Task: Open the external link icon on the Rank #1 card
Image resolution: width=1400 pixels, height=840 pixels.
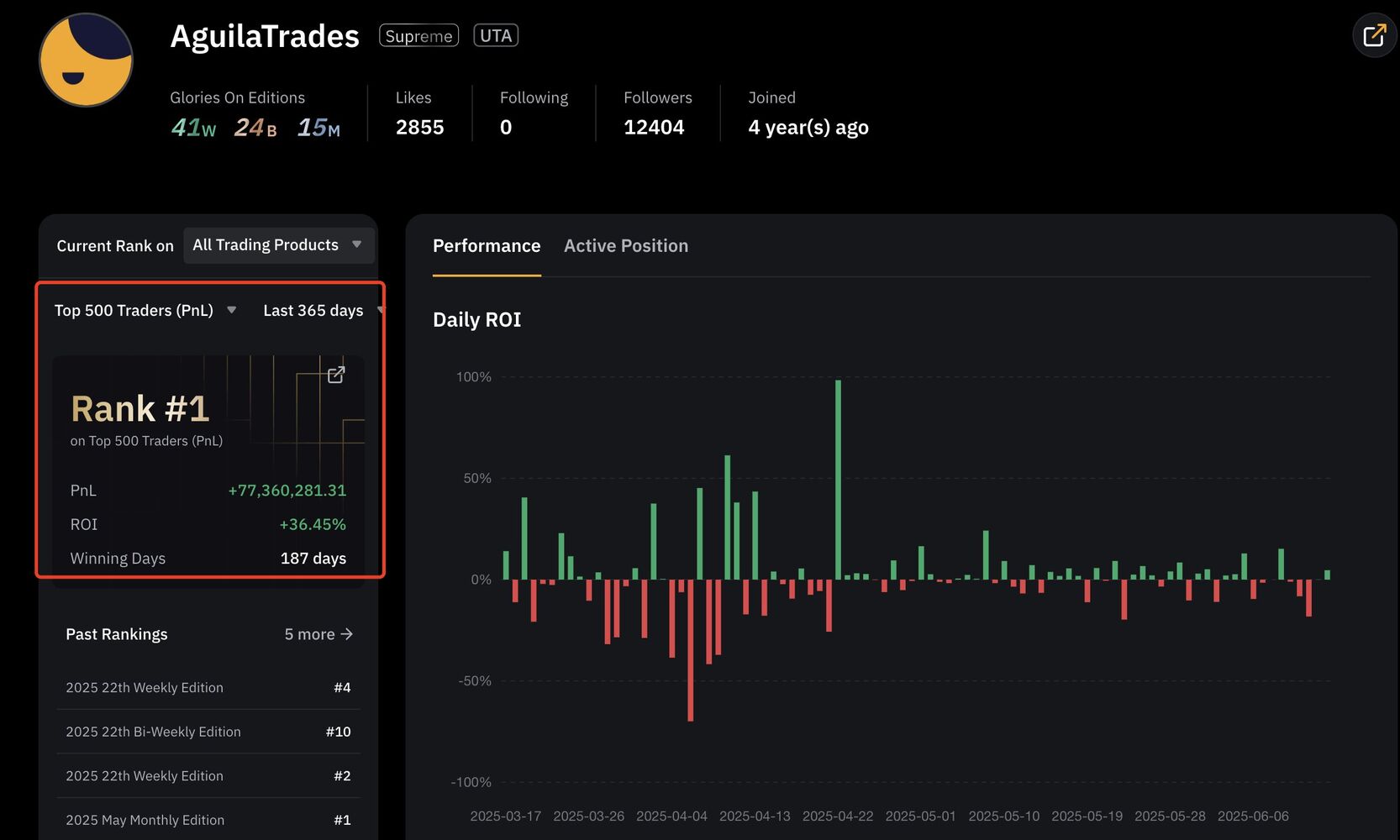Action: [336, 375]
